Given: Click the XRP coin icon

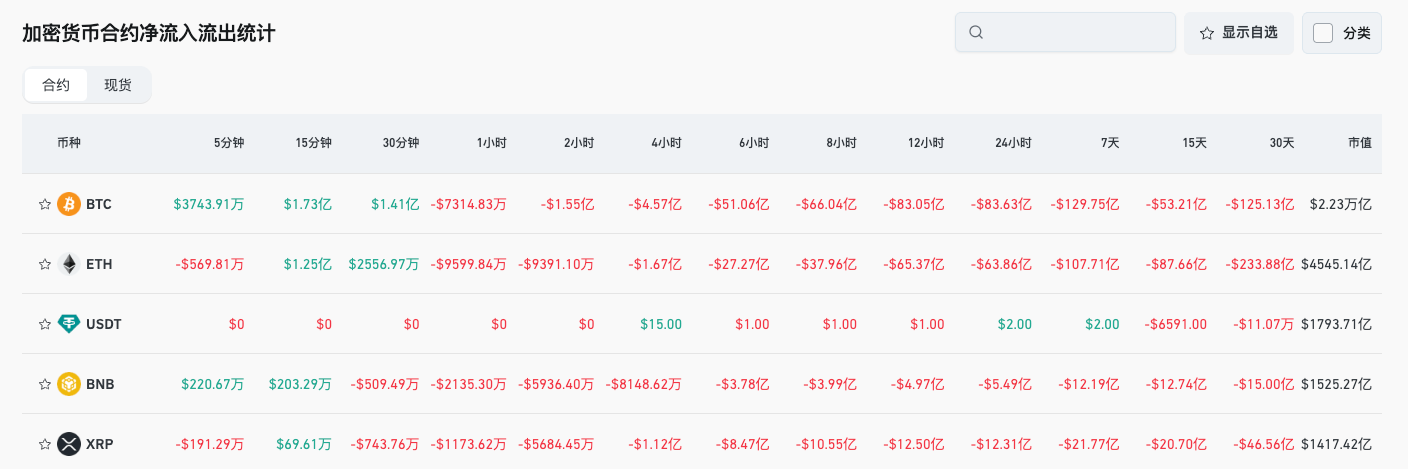Looking at the screenshot, I should click(x=69, y=444).
